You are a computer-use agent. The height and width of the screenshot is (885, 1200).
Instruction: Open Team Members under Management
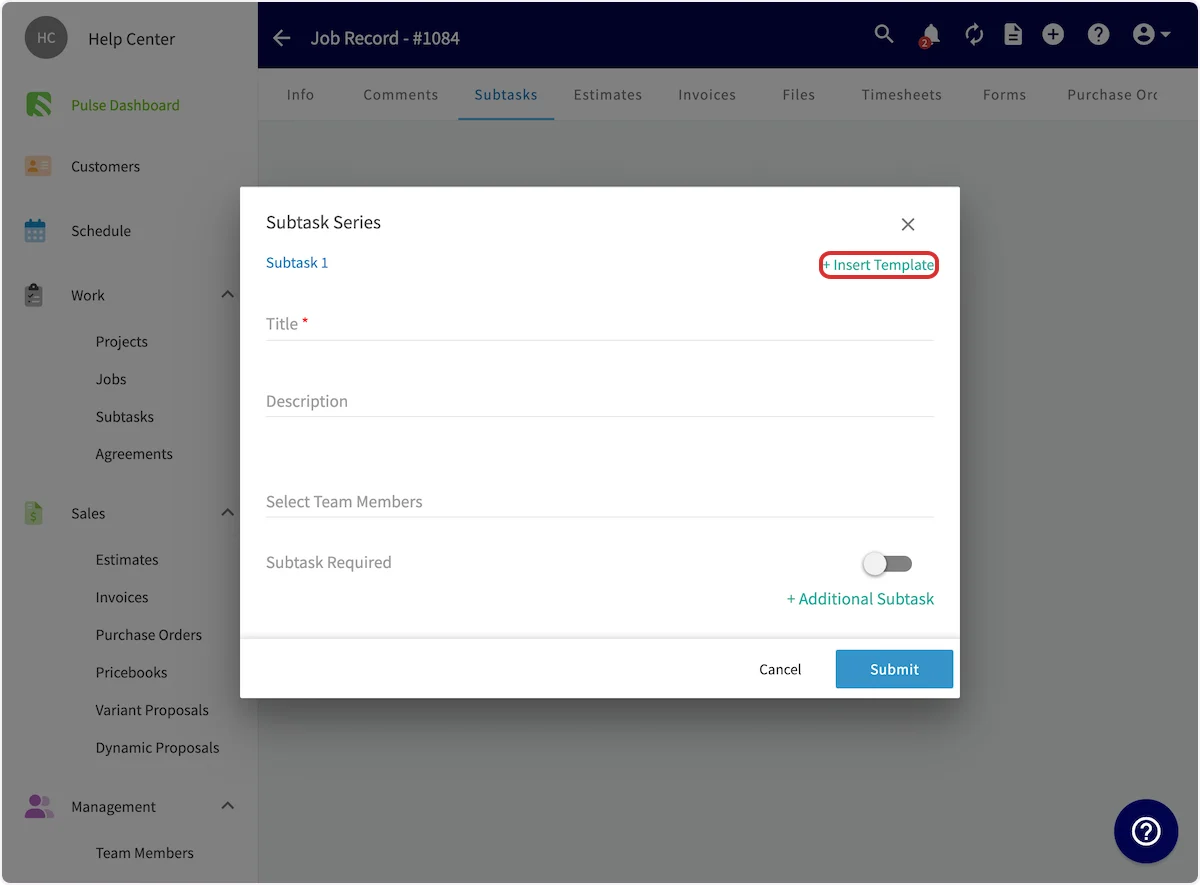pos(145,853)
